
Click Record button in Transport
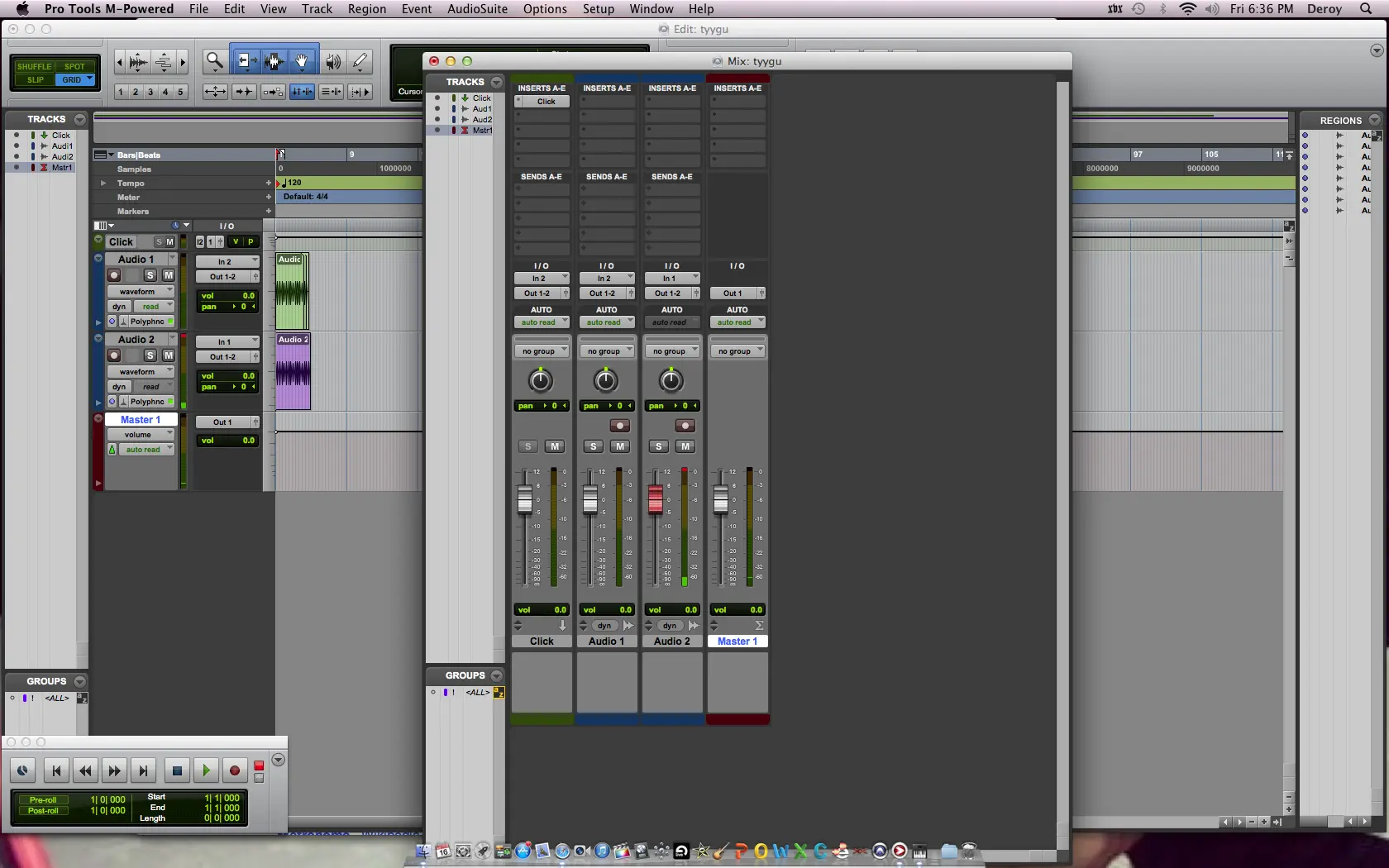[x=235, y=770]
